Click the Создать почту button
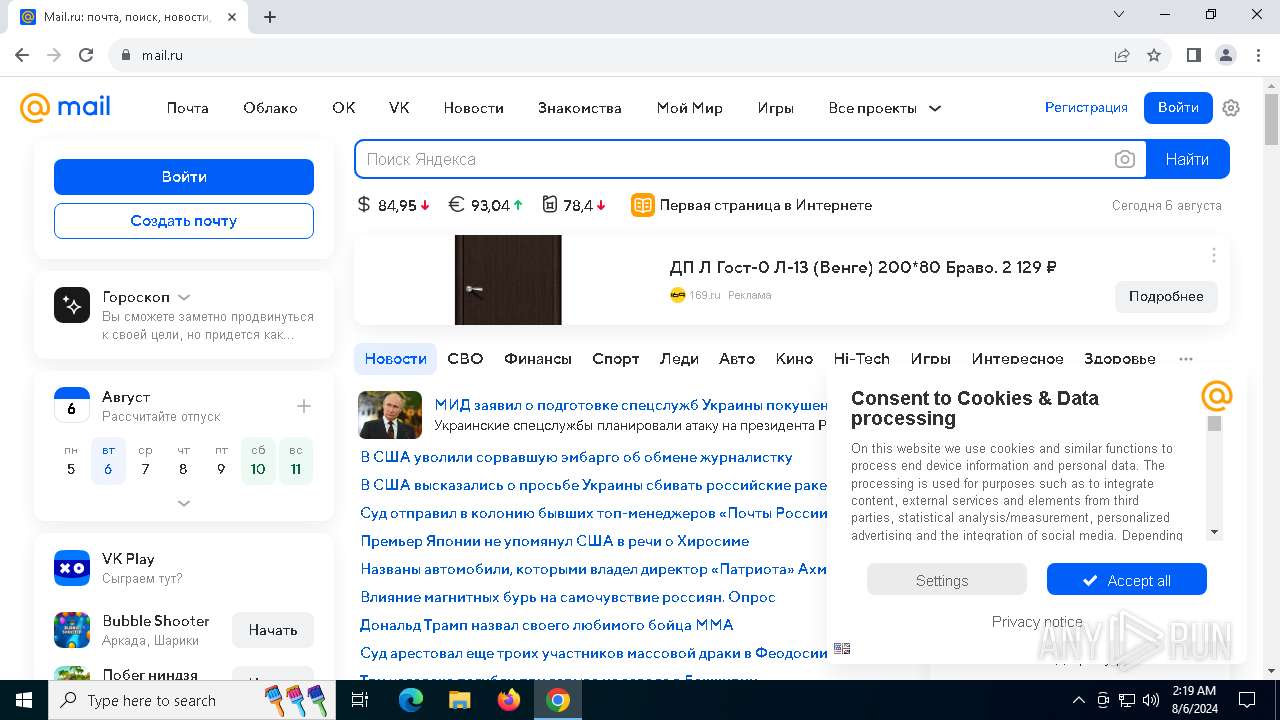This screenshot has height=720, width=1280. pyautogui.click(x=184, y=221)
